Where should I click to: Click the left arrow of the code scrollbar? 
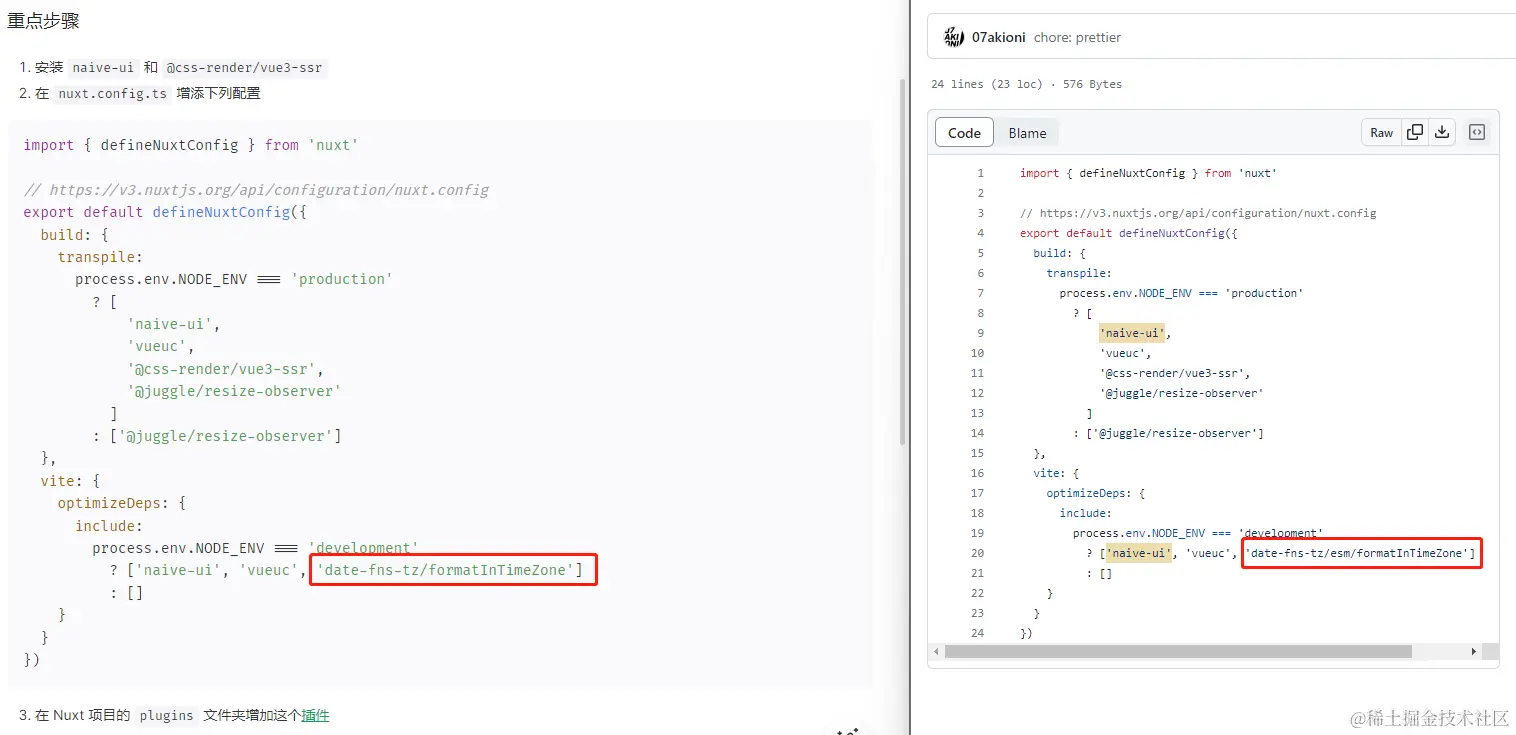(936, 651)
